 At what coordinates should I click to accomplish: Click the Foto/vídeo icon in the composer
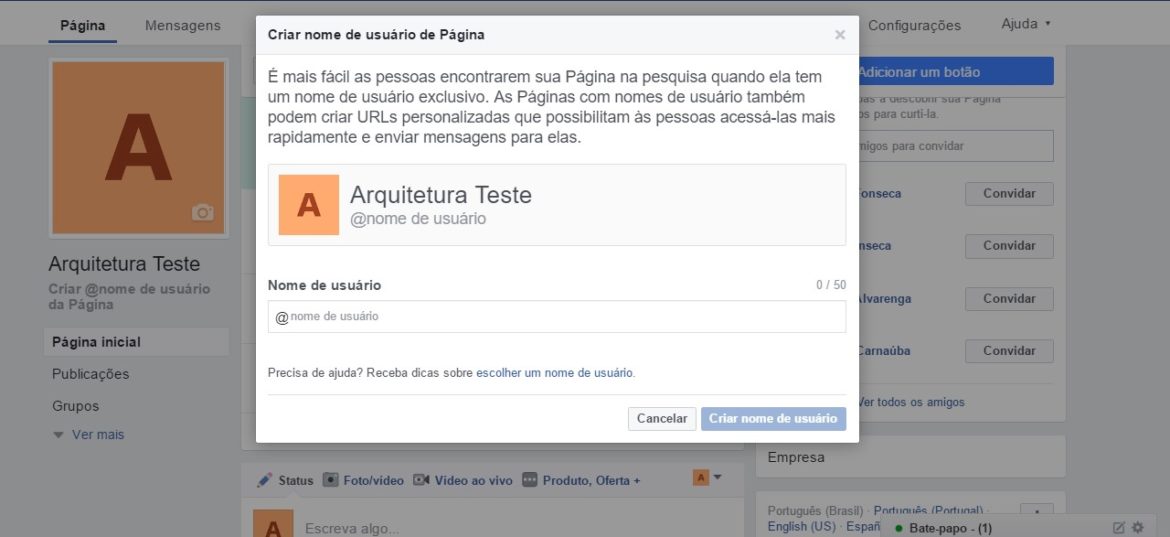coord(331,480)
